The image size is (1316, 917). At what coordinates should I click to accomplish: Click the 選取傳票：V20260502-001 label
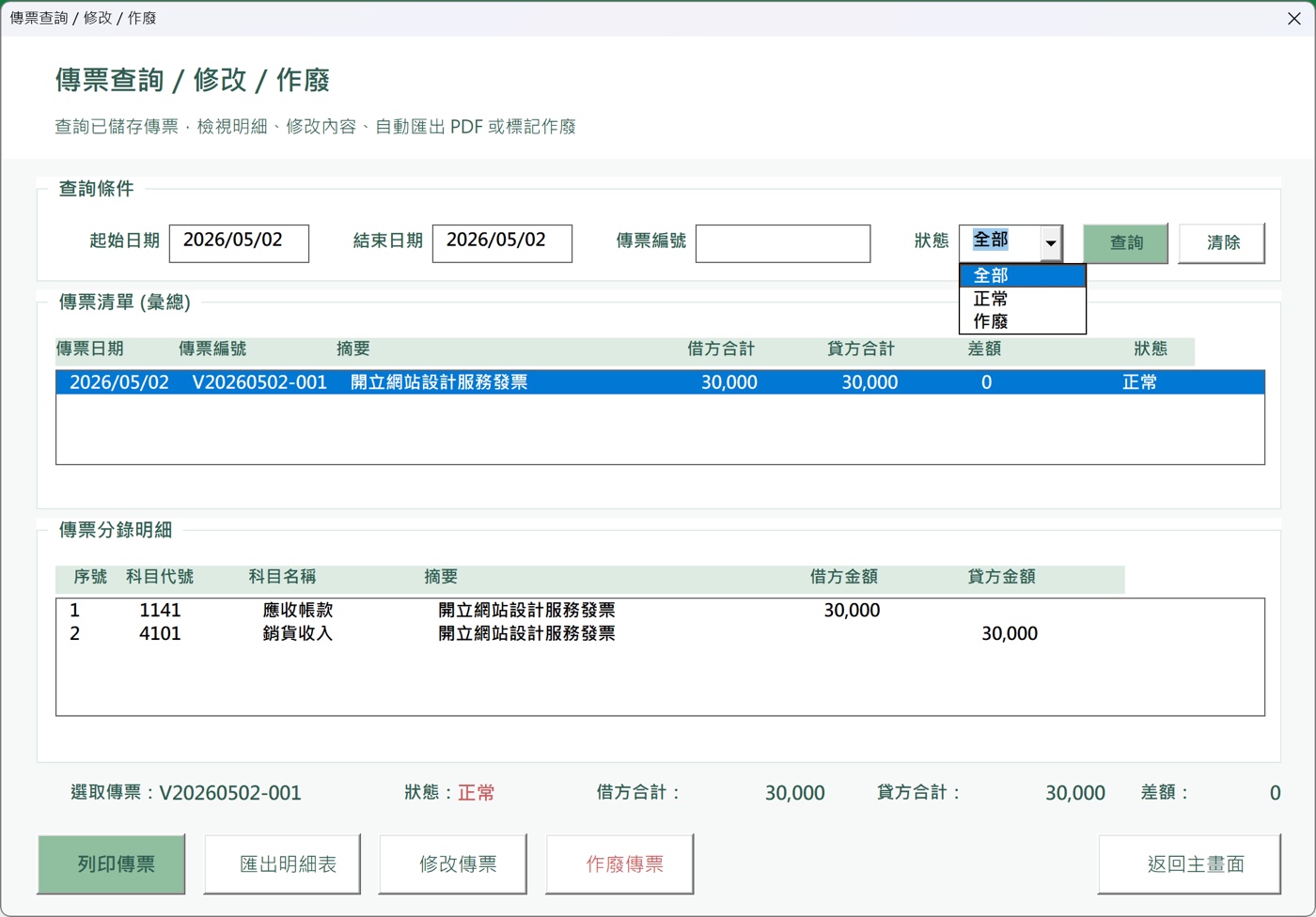[186, 792]
